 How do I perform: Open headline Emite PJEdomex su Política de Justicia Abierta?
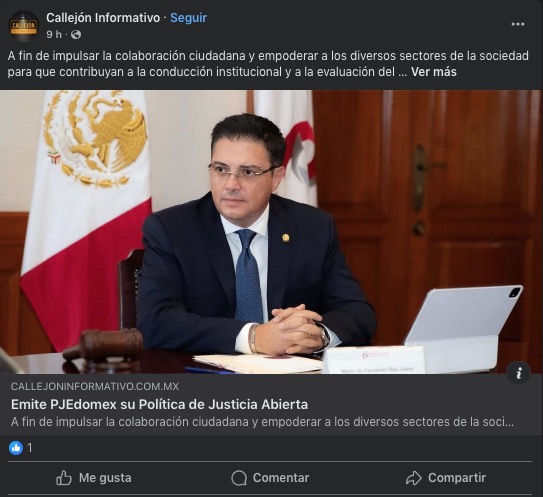click(159, 404)
